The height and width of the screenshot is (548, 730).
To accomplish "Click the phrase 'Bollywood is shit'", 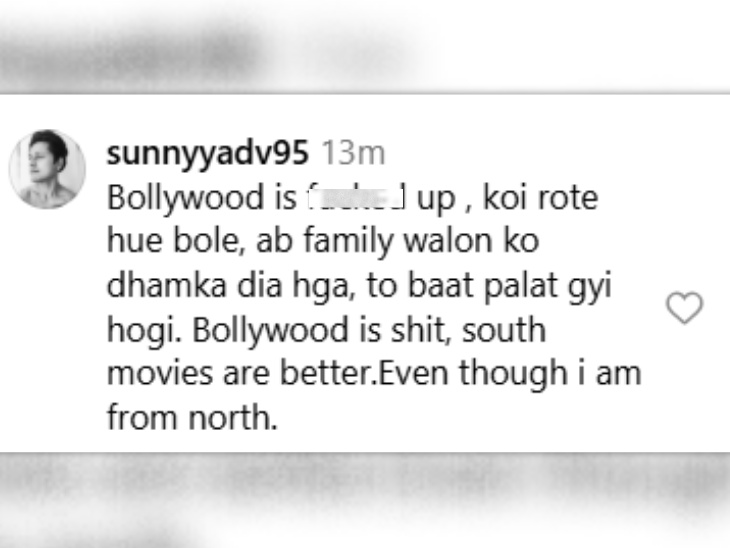I will click(x=321, y=330).
